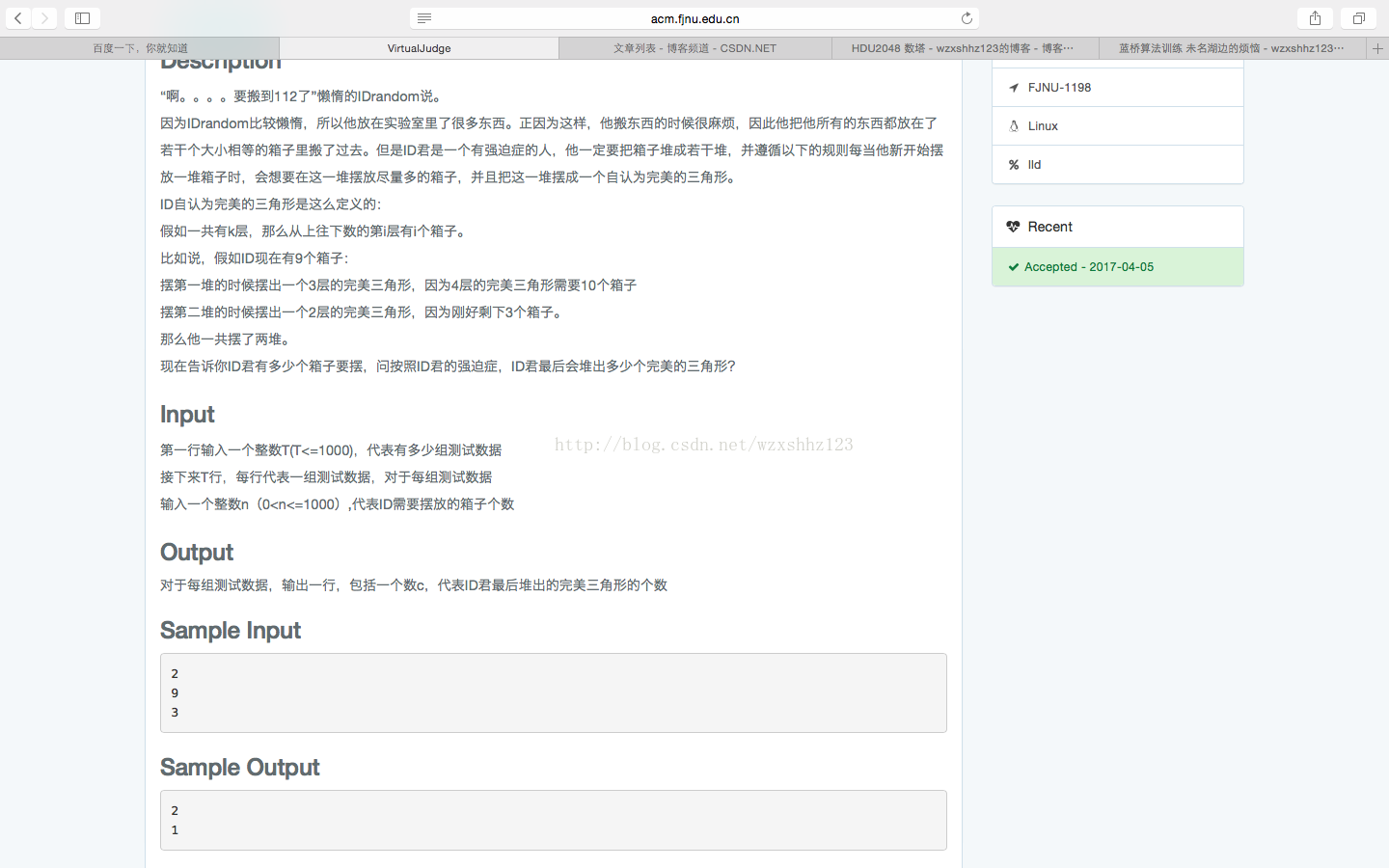
Task: Toggle the Safari sidebar button
Action: coord(82,18)
